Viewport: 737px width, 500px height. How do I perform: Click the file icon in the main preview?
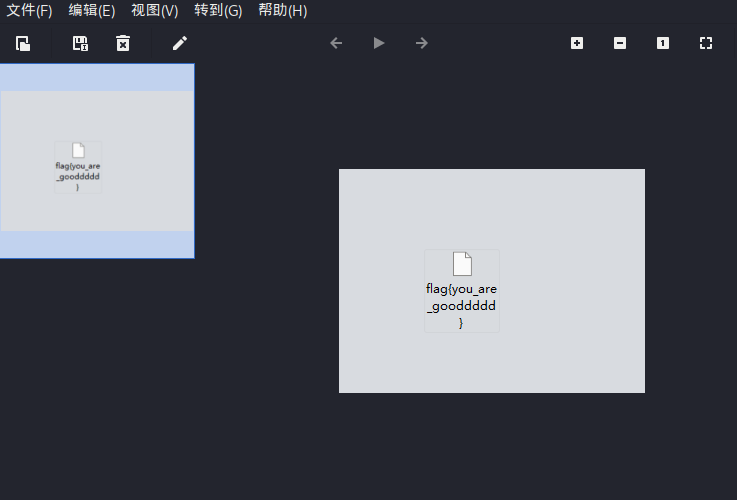461,264
